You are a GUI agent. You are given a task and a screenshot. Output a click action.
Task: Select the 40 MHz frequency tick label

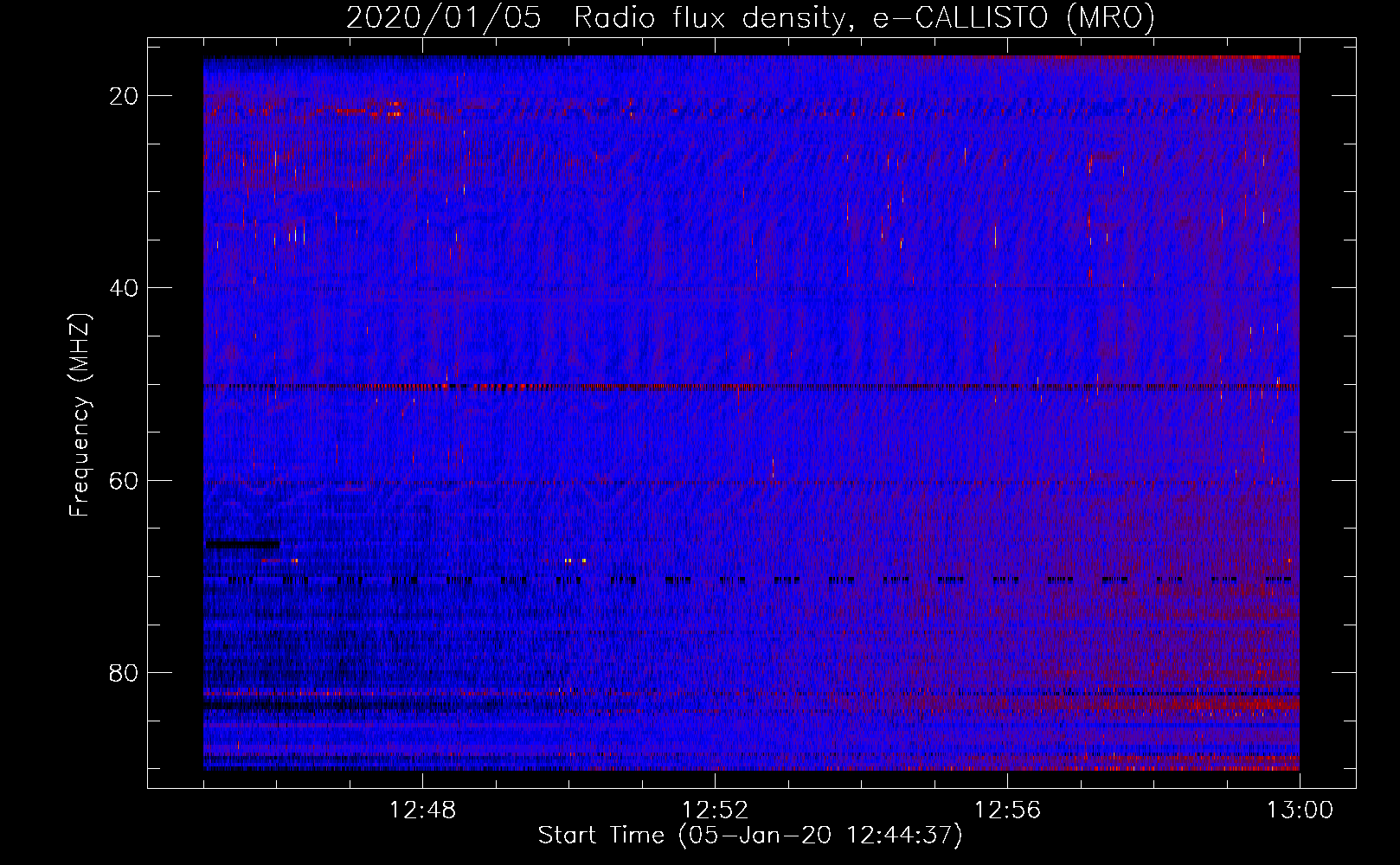[x=125, y=288]
